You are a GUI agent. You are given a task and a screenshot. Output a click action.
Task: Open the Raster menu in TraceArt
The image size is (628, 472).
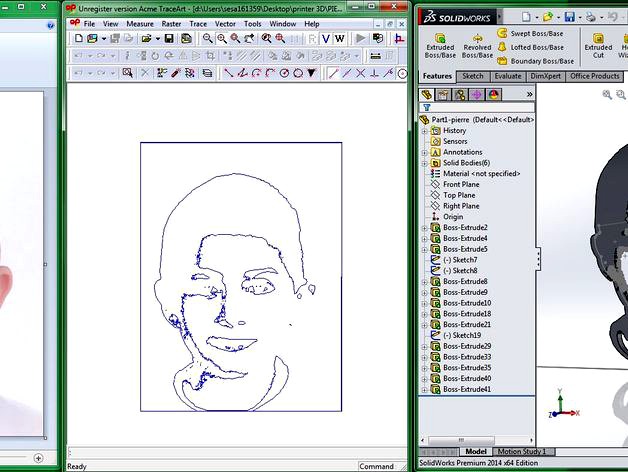click(171, 24)
